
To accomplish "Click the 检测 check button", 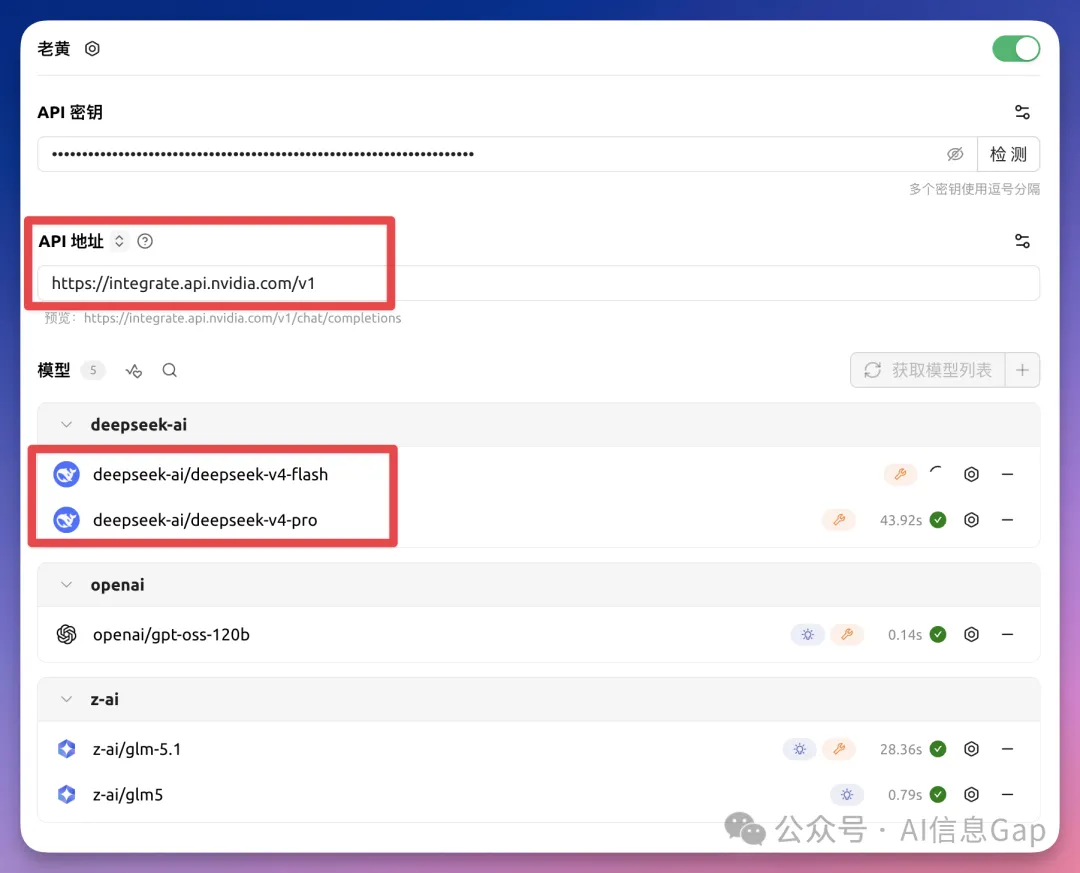I will (1008, 154).
